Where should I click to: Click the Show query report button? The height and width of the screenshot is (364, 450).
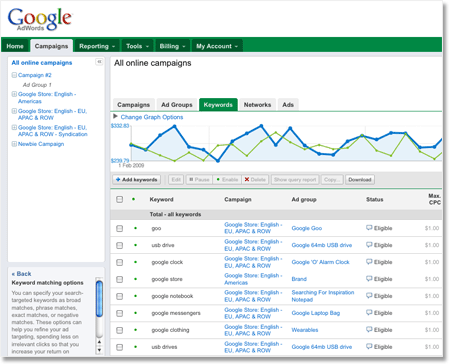coord(295,180)
